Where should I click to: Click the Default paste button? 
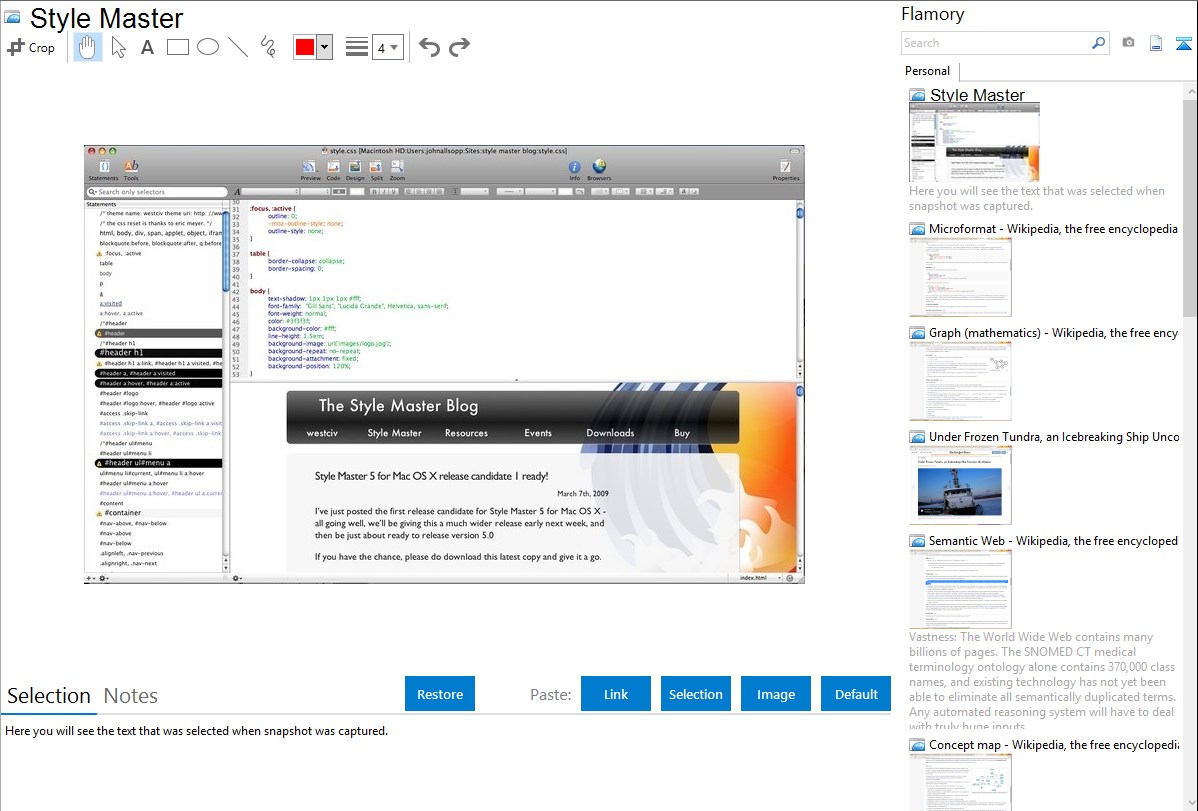pyautogui.click(x=856, y=694)
